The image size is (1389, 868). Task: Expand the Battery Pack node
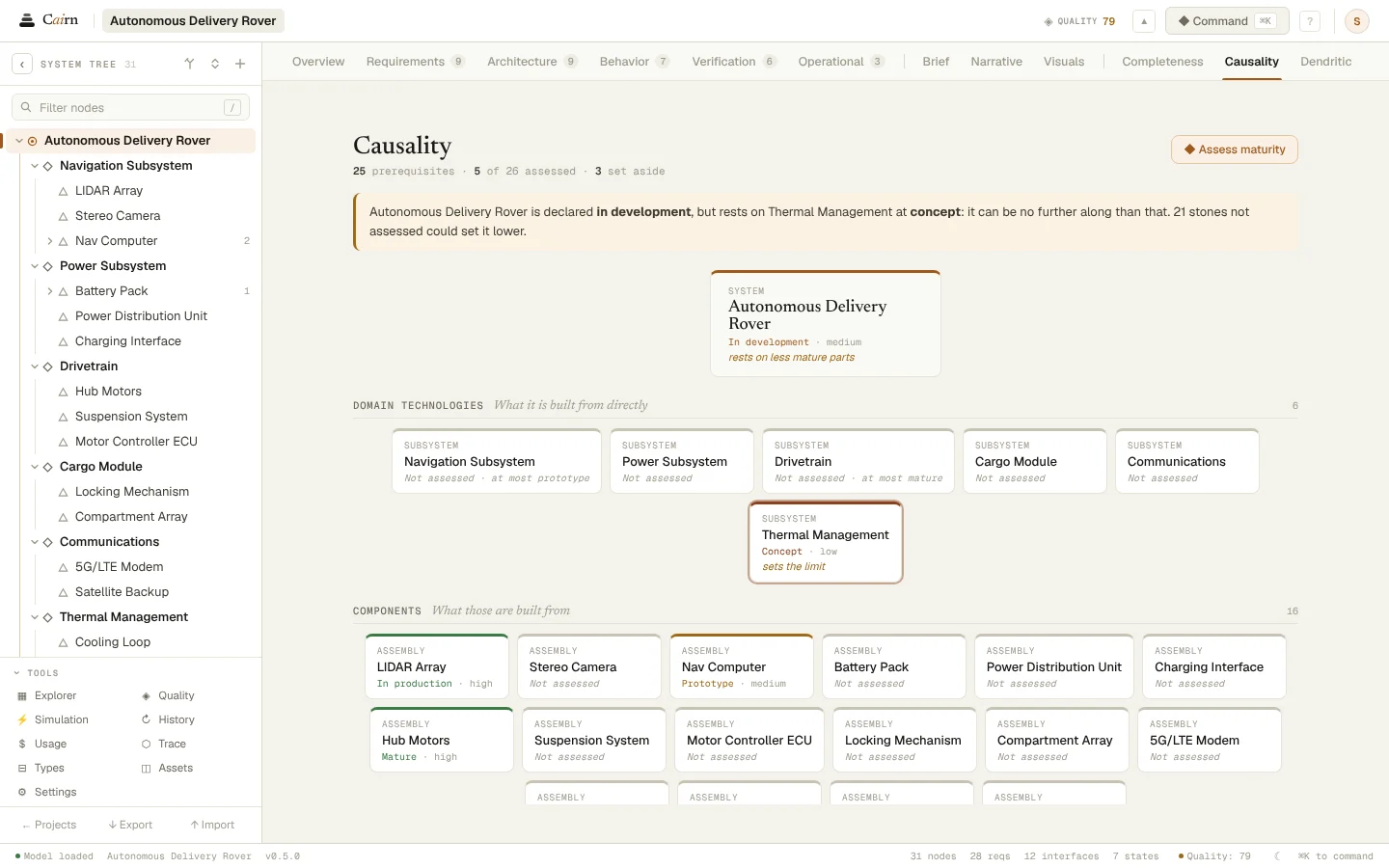(x=50, y=291)
